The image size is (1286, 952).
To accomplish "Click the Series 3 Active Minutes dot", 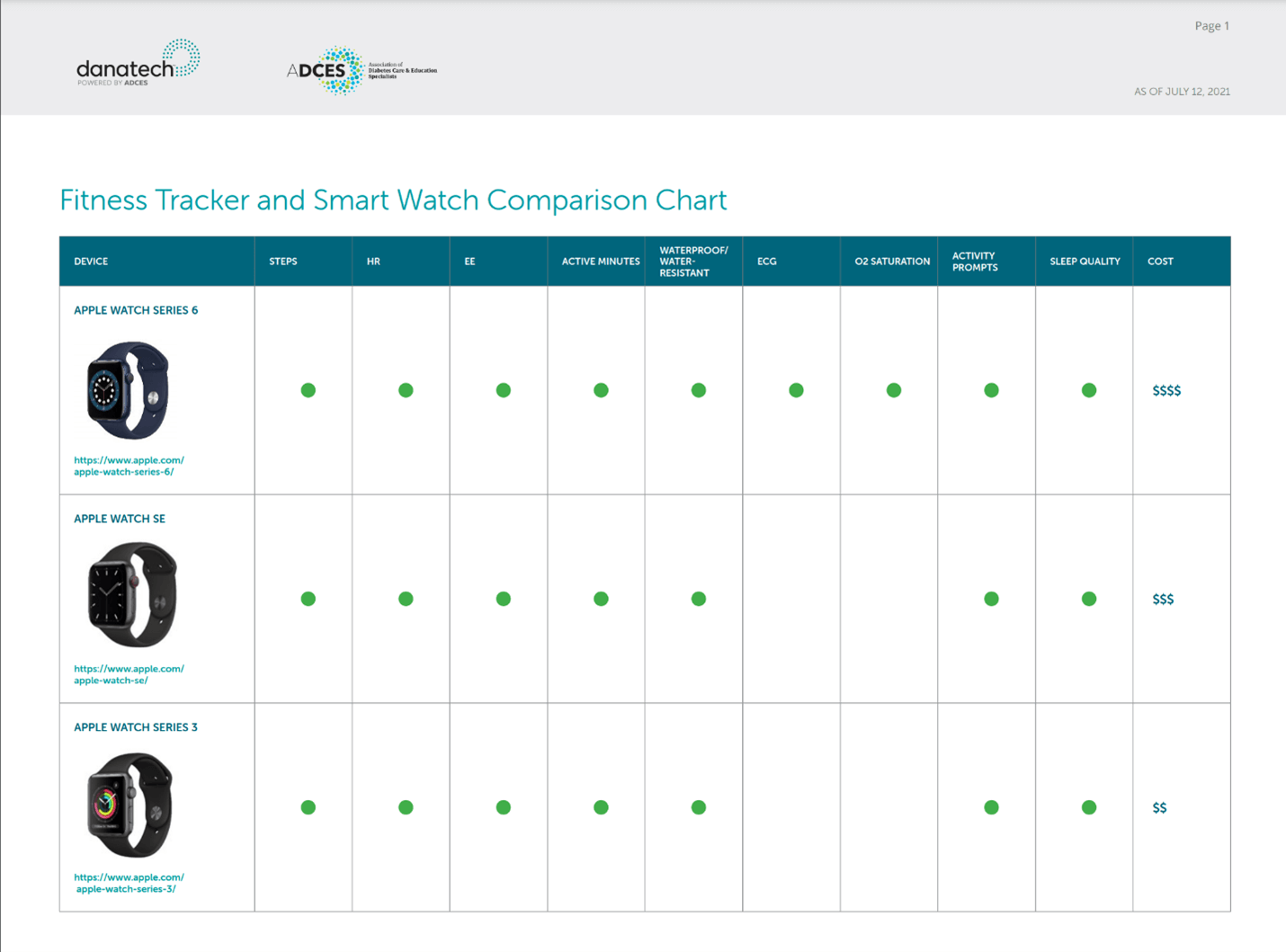I will click(601, 807).
